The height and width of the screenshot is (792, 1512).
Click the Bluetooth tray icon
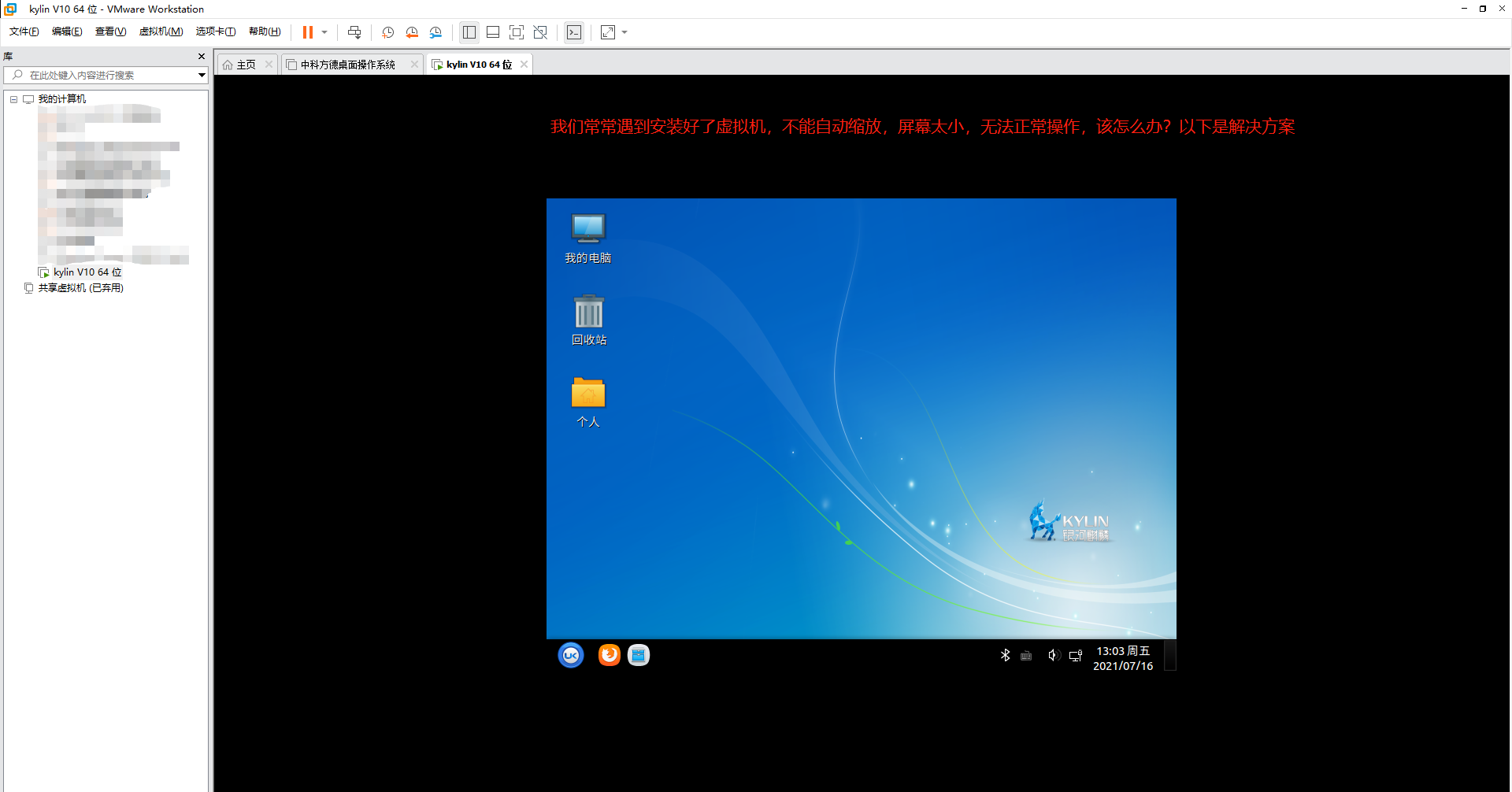(1005, 655)
